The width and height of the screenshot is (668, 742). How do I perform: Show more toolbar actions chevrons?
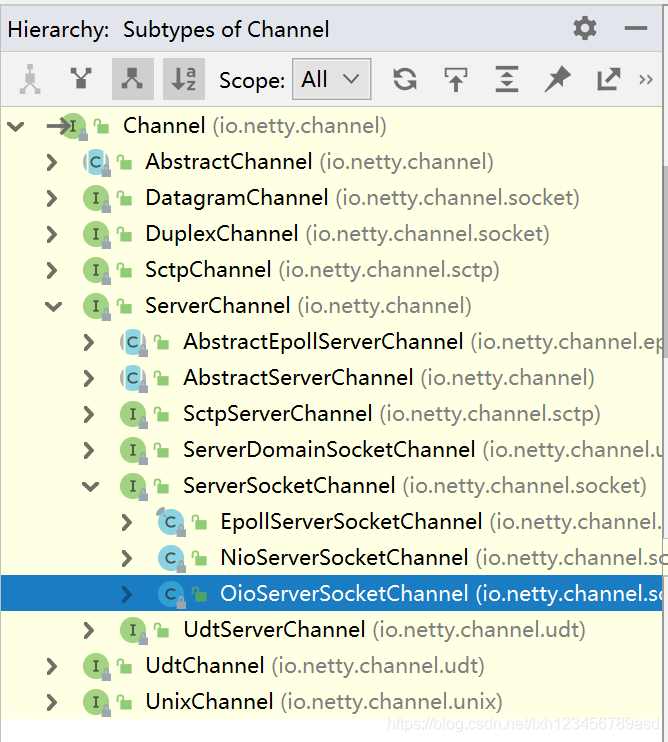click(646, 80)
